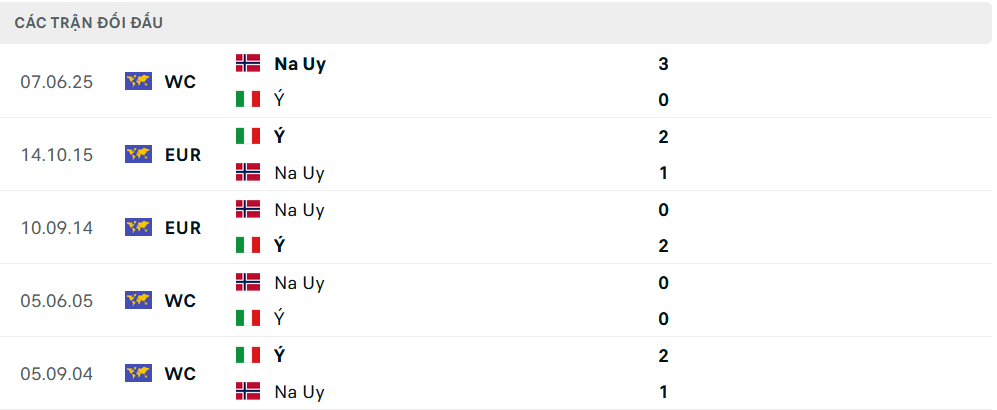Click the Italy flag in the 07.06.25 match

(248, 99)
